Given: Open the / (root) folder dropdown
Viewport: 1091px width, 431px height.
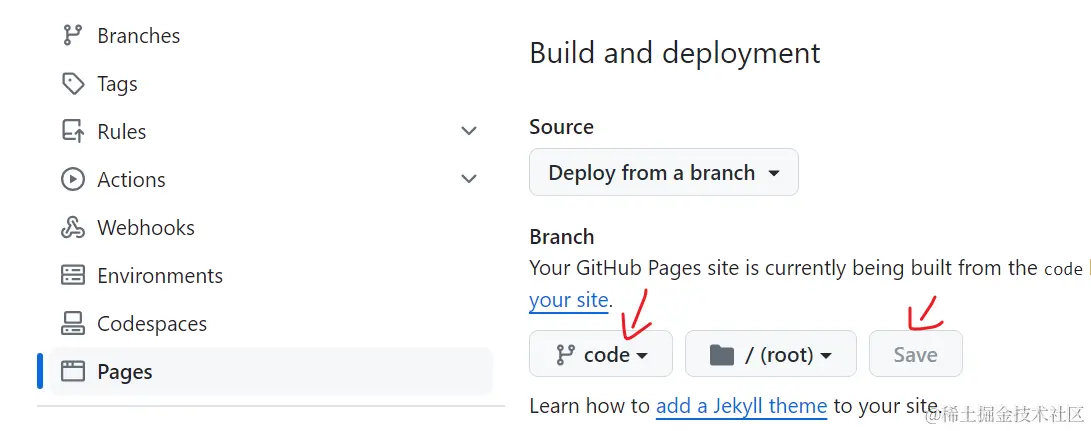Looking at the screenshot, I should tap(770, 354).
